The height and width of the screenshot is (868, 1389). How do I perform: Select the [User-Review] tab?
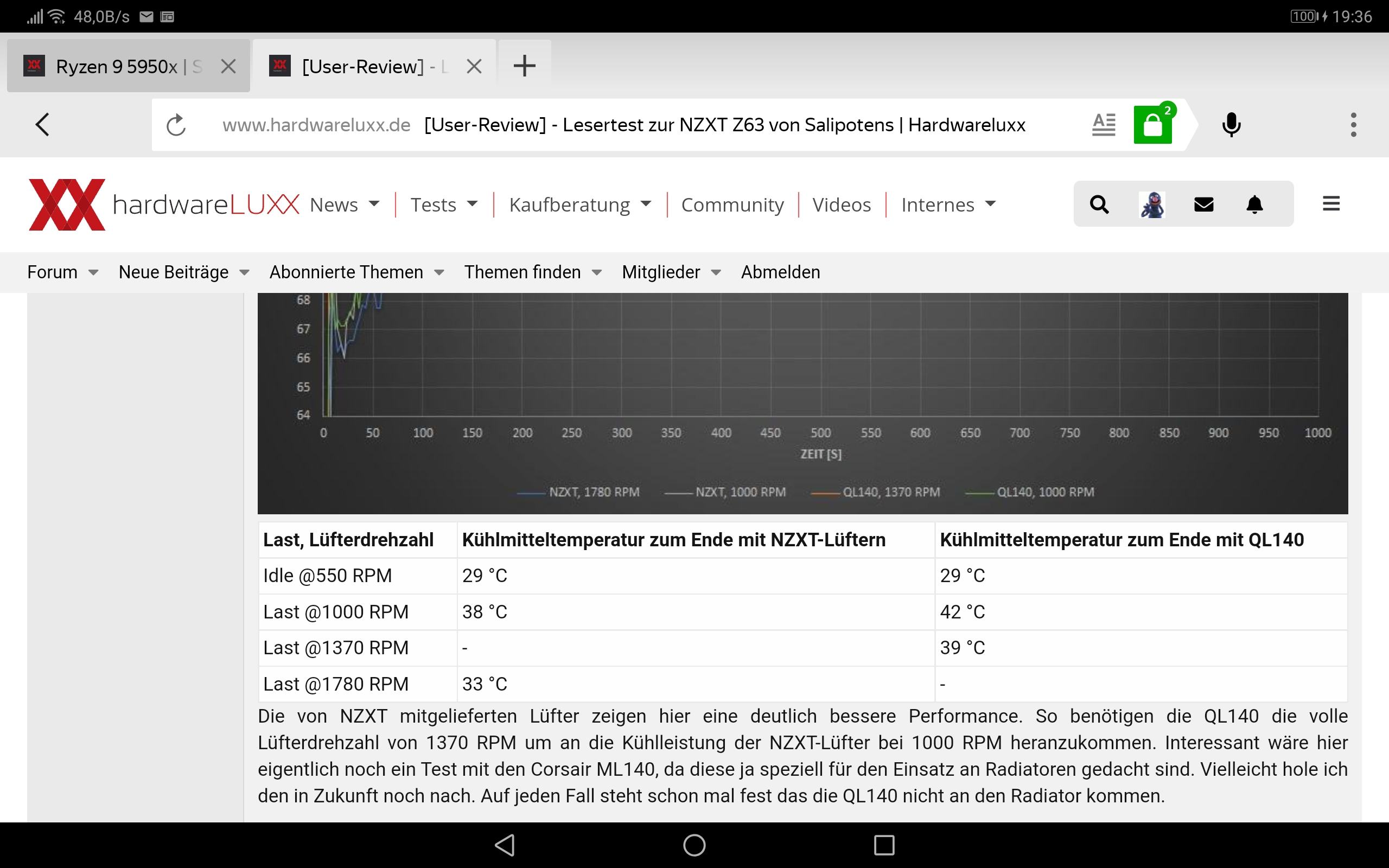(x=374, y=66)
